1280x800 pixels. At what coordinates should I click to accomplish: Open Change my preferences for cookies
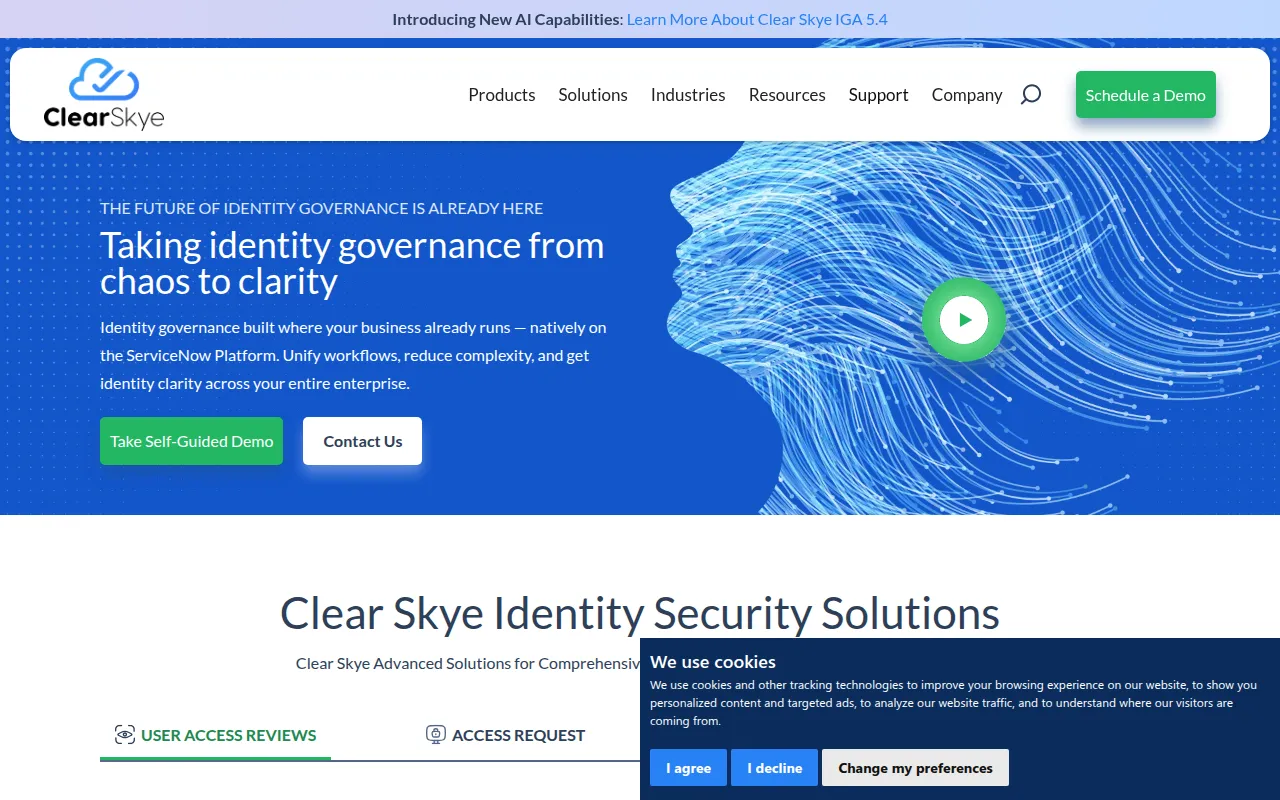click(x=915, y=768)
